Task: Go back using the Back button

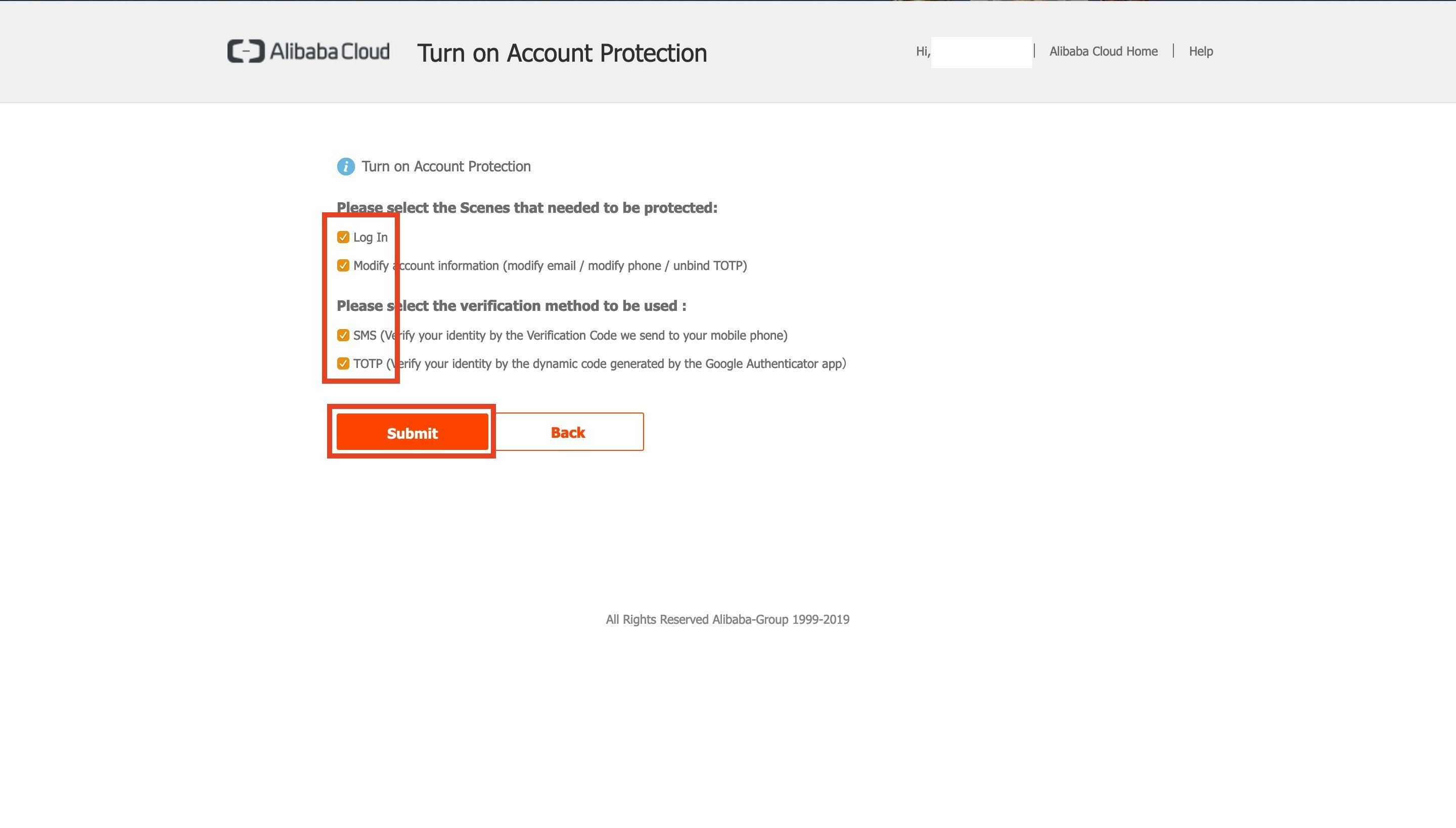Action: (568, 432)
